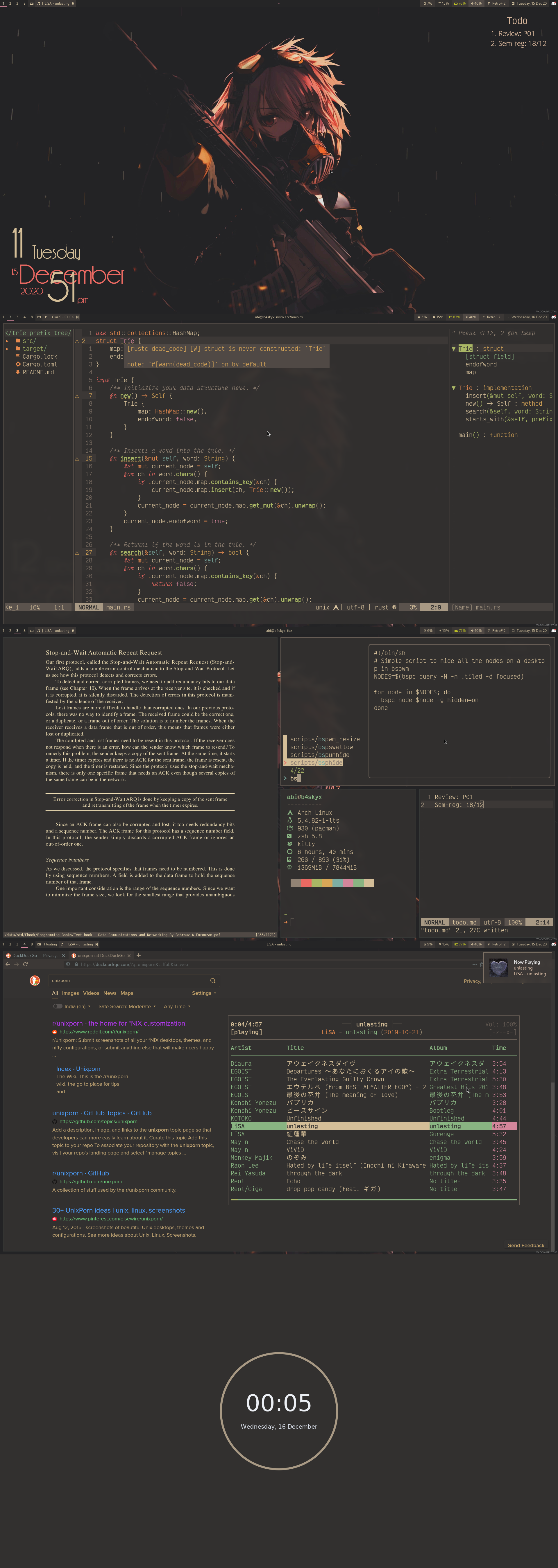This screenshot has width=558, height=1568.
Task: Click the music player progress bar
Action: click(x=373, y=1199)
